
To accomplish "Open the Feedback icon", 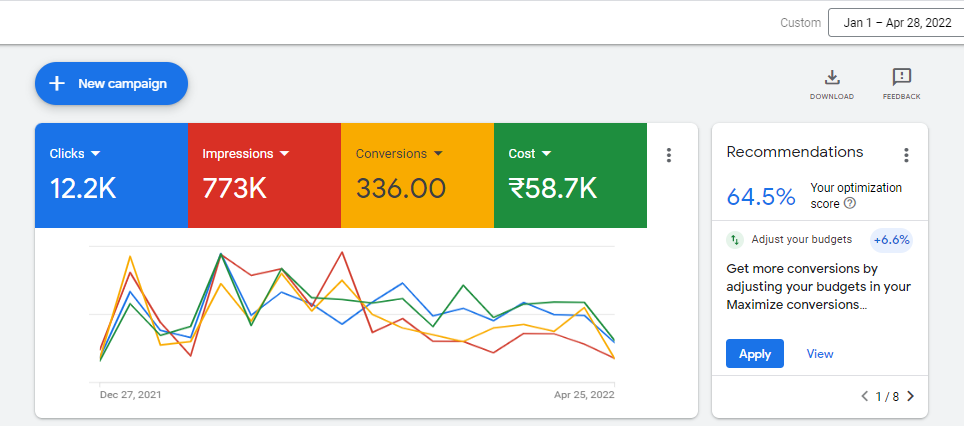I will [x=901, y=77].
